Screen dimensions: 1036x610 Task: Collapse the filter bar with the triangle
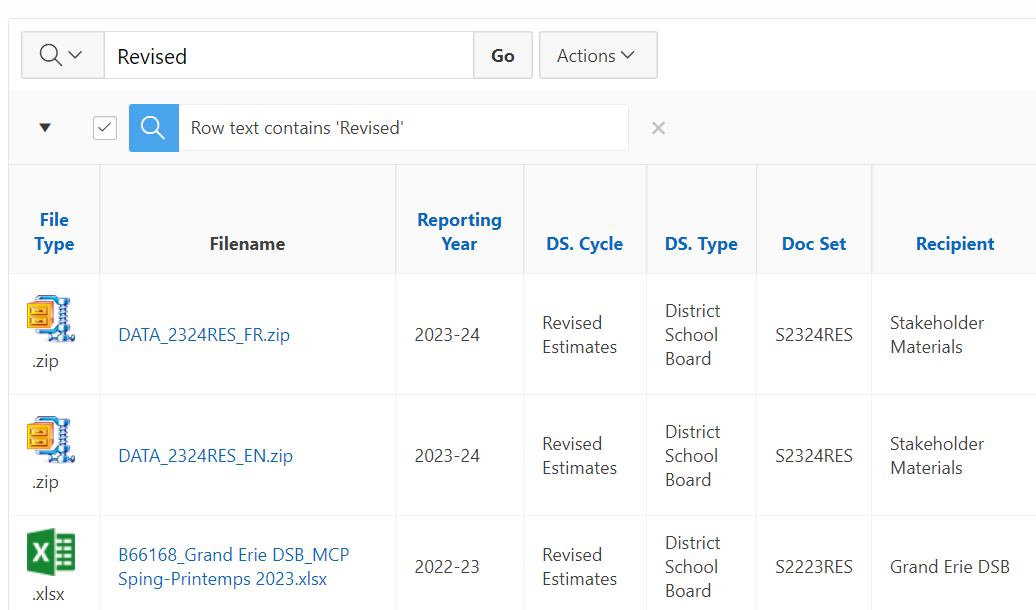(x=45, y=128)
